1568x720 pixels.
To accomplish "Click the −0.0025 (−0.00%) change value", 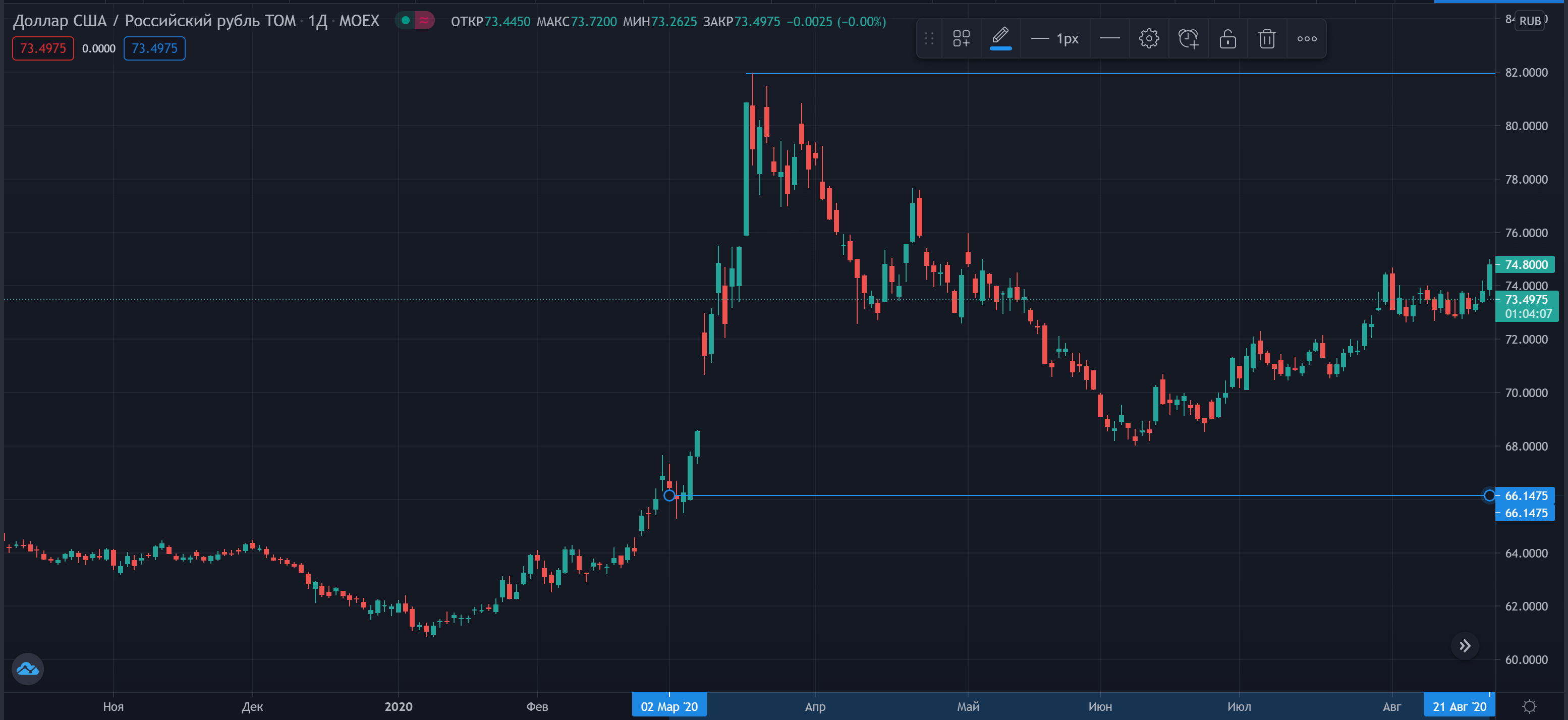I will 836,22.
